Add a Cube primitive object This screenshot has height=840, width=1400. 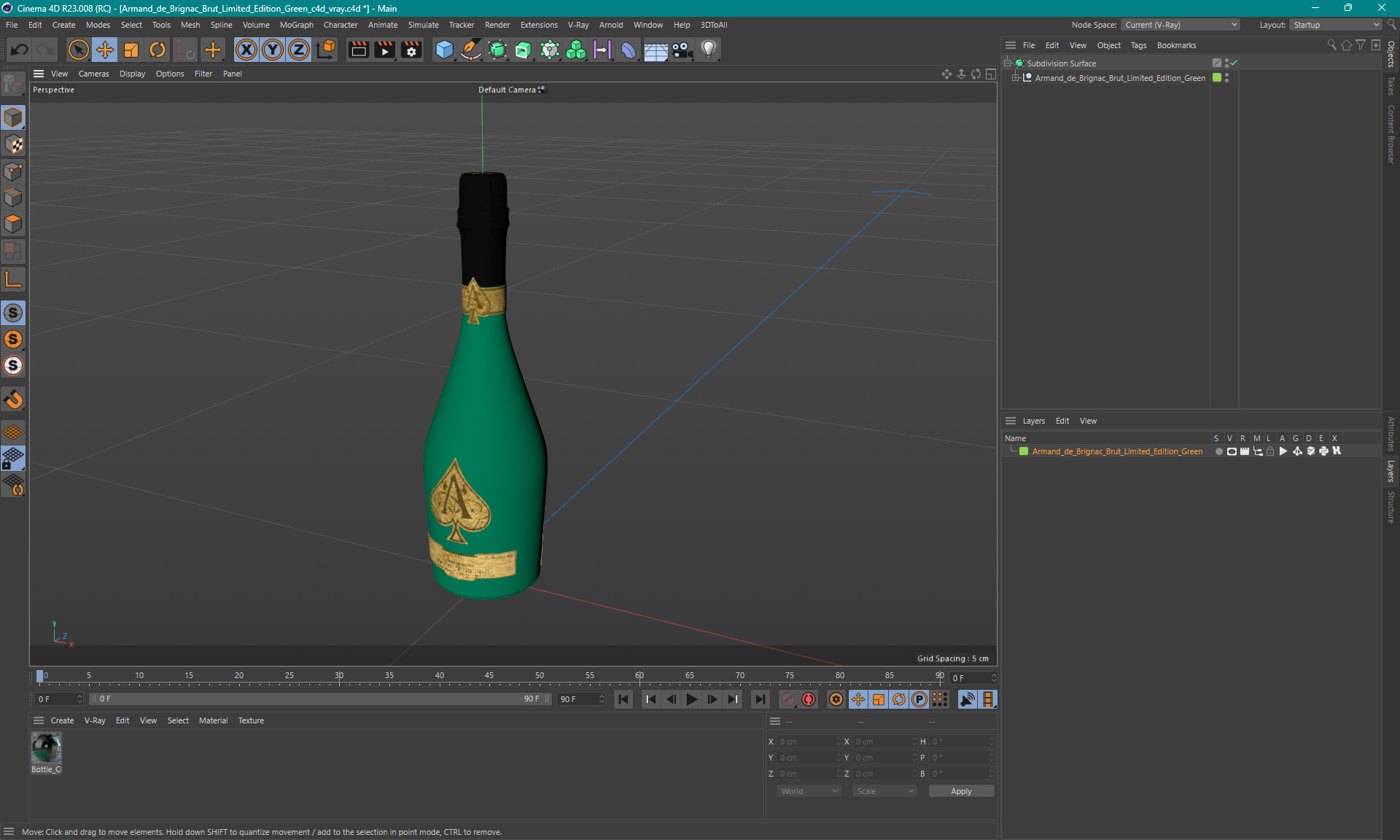click(444, 50)
